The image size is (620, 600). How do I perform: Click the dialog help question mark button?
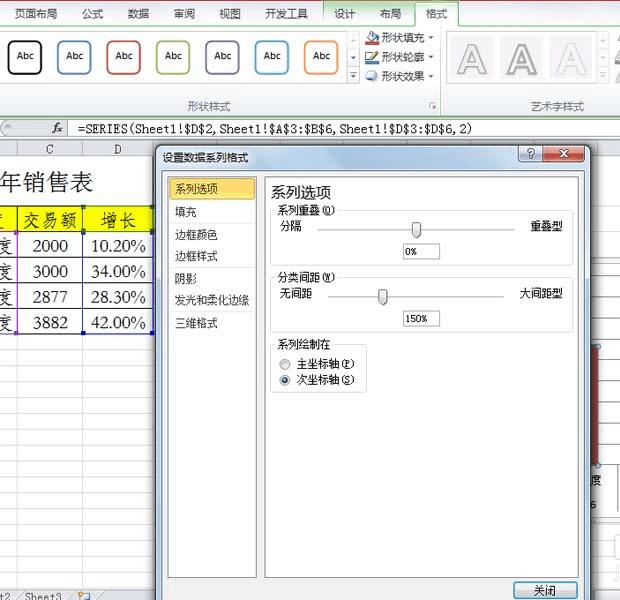pyautogui.click(x=531, y=153)
